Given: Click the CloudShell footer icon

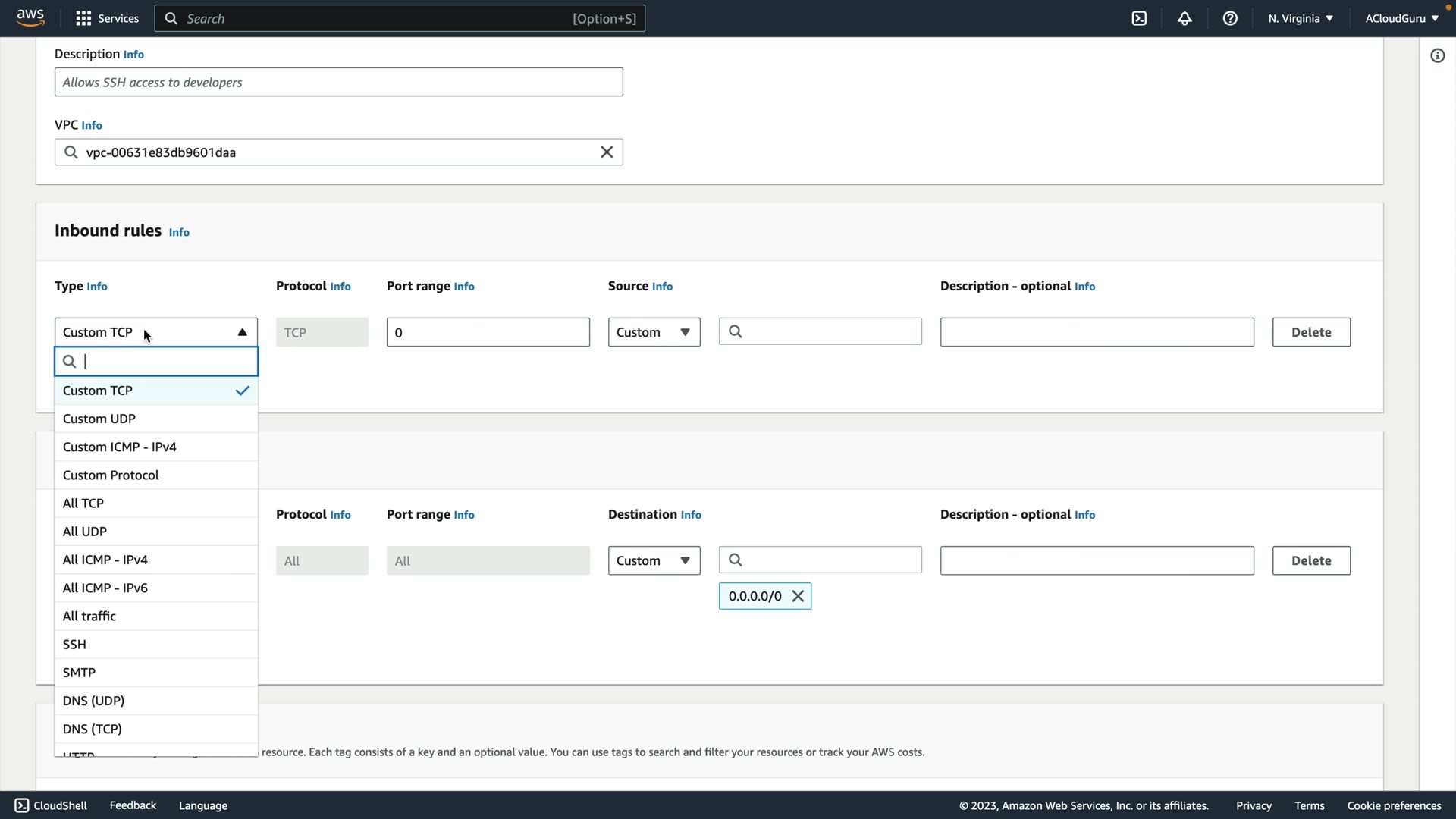Looking at the screenshot, I should pos(22,805).
